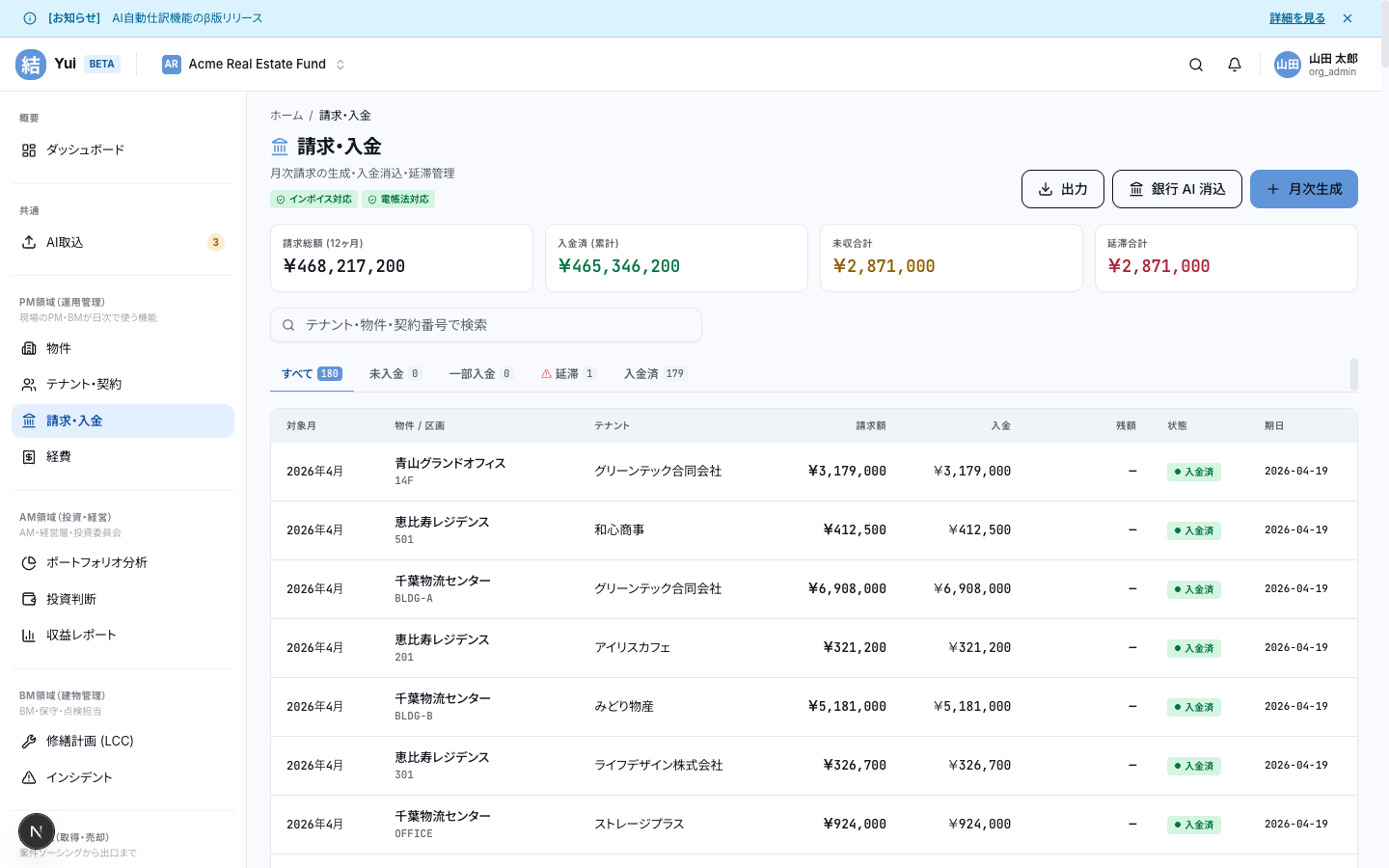Click the 山田 user avatar
Image resolution: width=1389 pixels, height=868 pixels.
tap(1288, 65)
